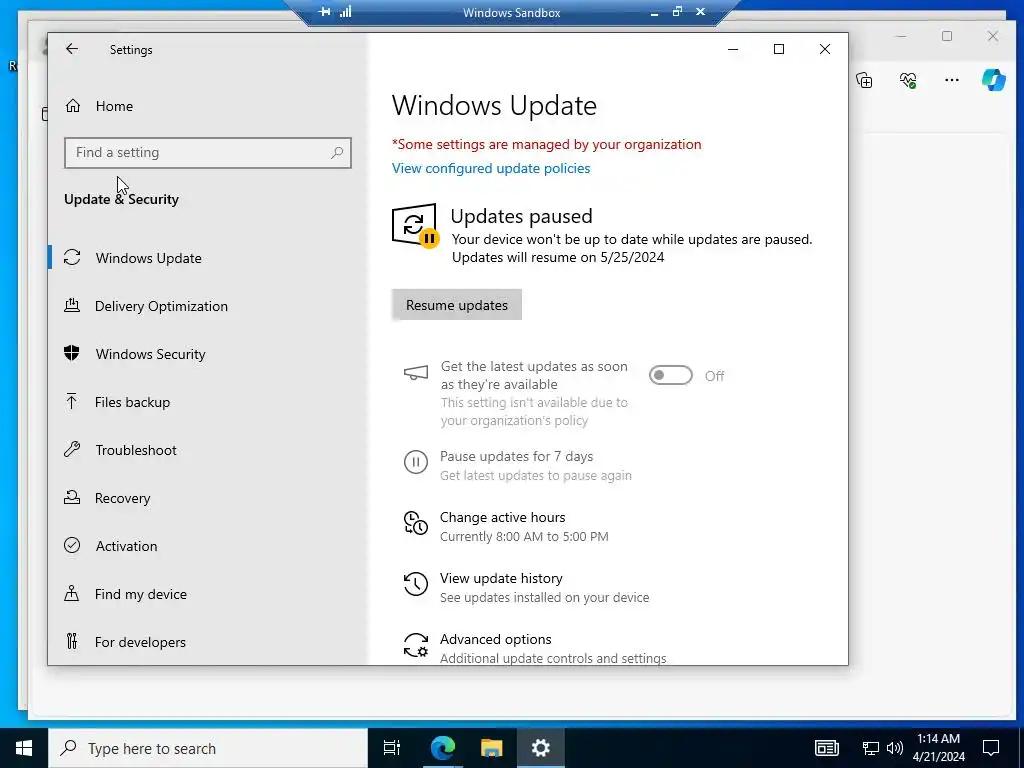Click the Troubleshoot wrench icon
The image size is (1024, 768).
(72, 449)
